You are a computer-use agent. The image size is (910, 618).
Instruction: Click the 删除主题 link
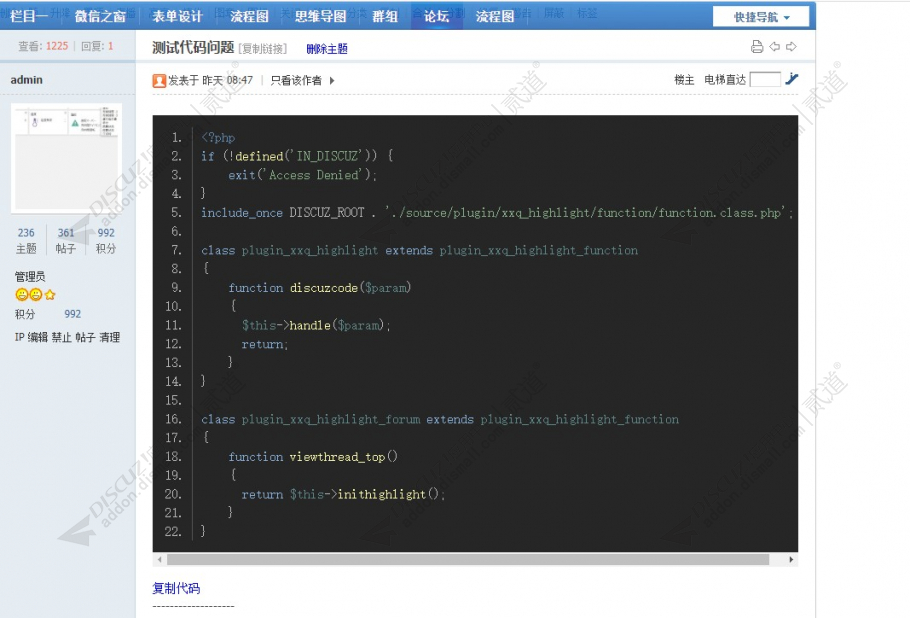click(327, 49)
